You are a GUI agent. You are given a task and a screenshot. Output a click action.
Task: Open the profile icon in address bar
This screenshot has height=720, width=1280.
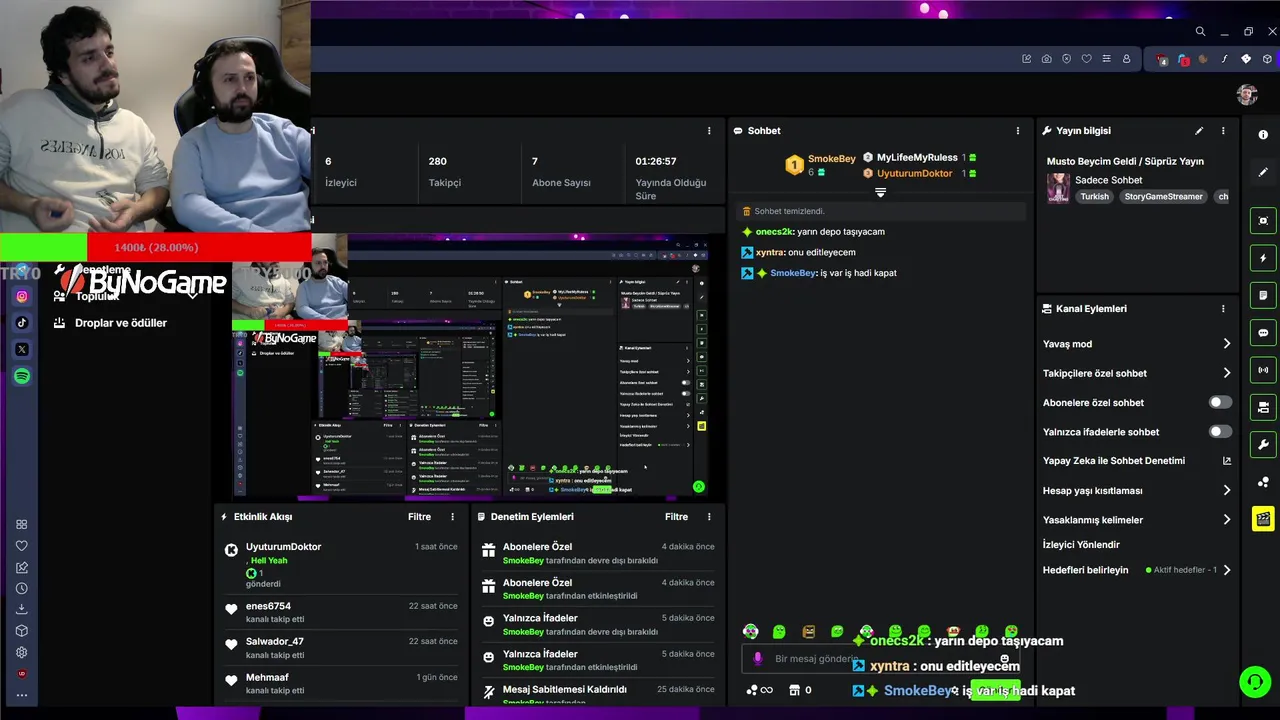(x=1126, y=59)
